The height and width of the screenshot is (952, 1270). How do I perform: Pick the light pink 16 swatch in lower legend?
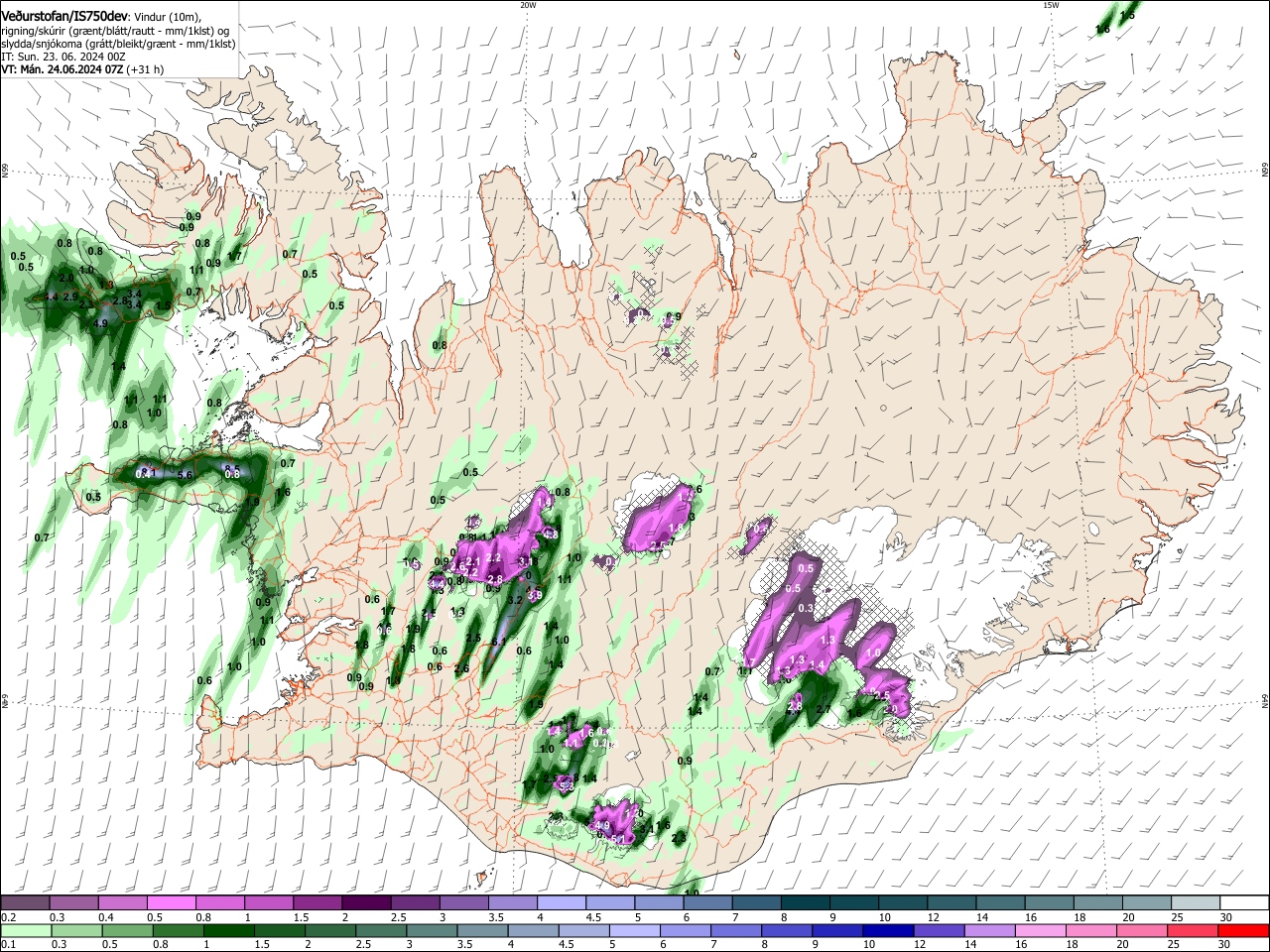click(x=1040, y=930)
